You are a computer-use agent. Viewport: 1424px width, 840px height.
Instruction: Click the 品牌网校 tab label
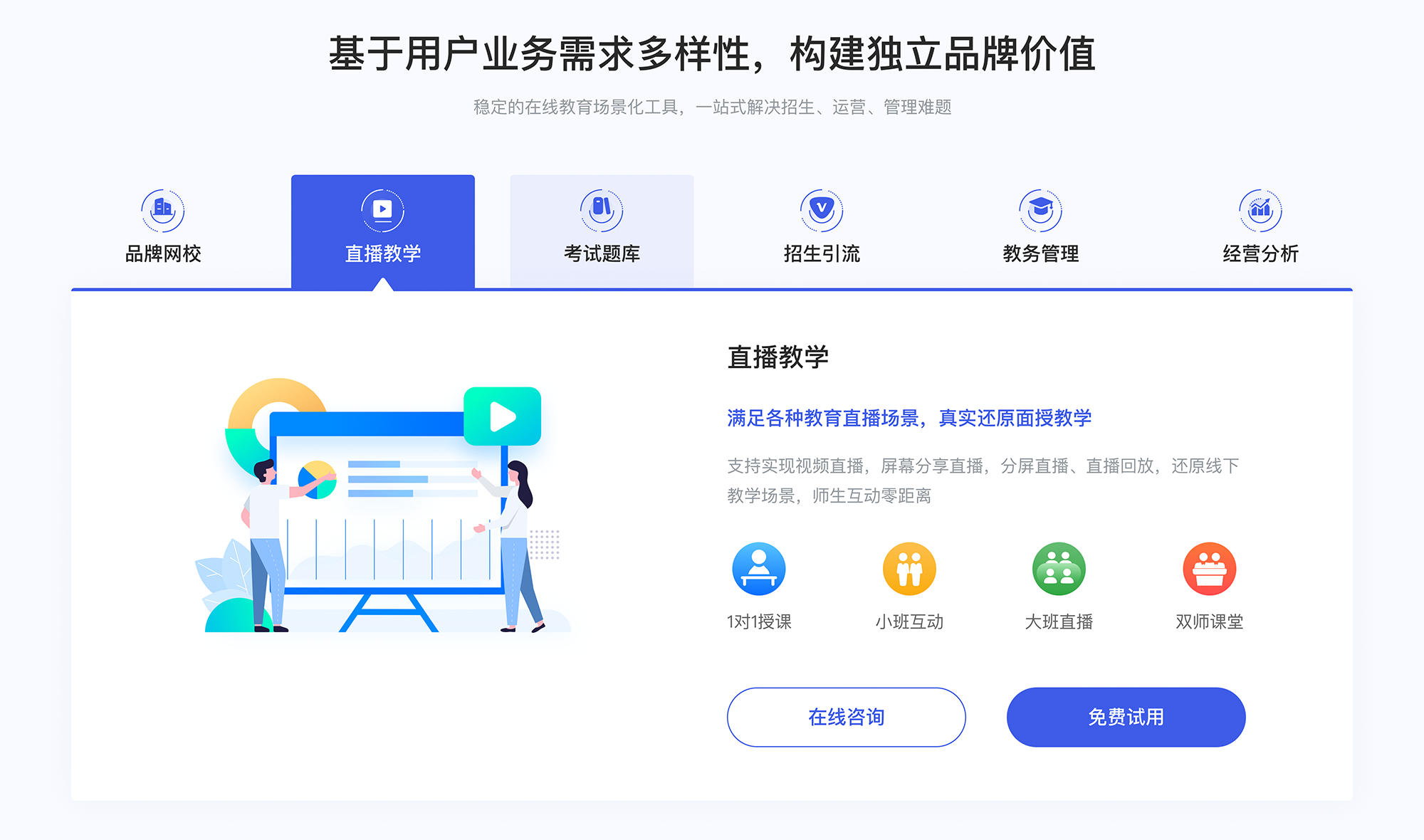coord(154,254)
